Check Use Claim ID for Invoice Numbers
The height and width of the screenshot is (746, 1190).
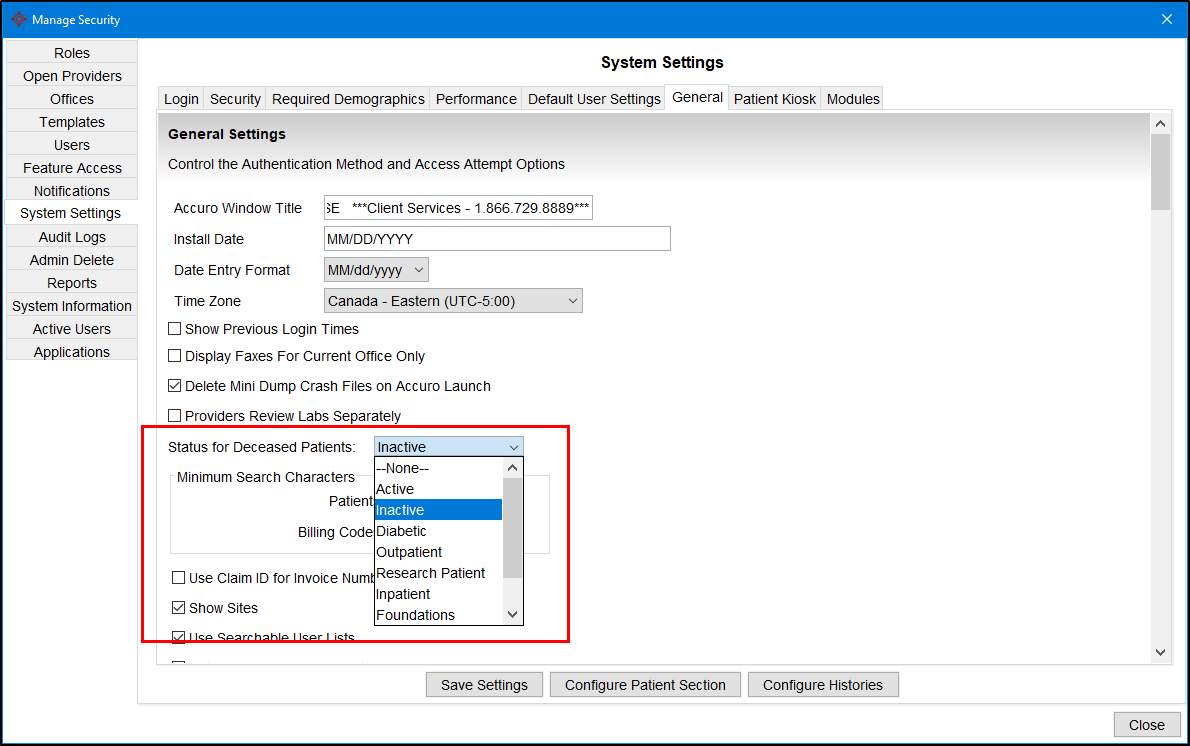point(178,577)
